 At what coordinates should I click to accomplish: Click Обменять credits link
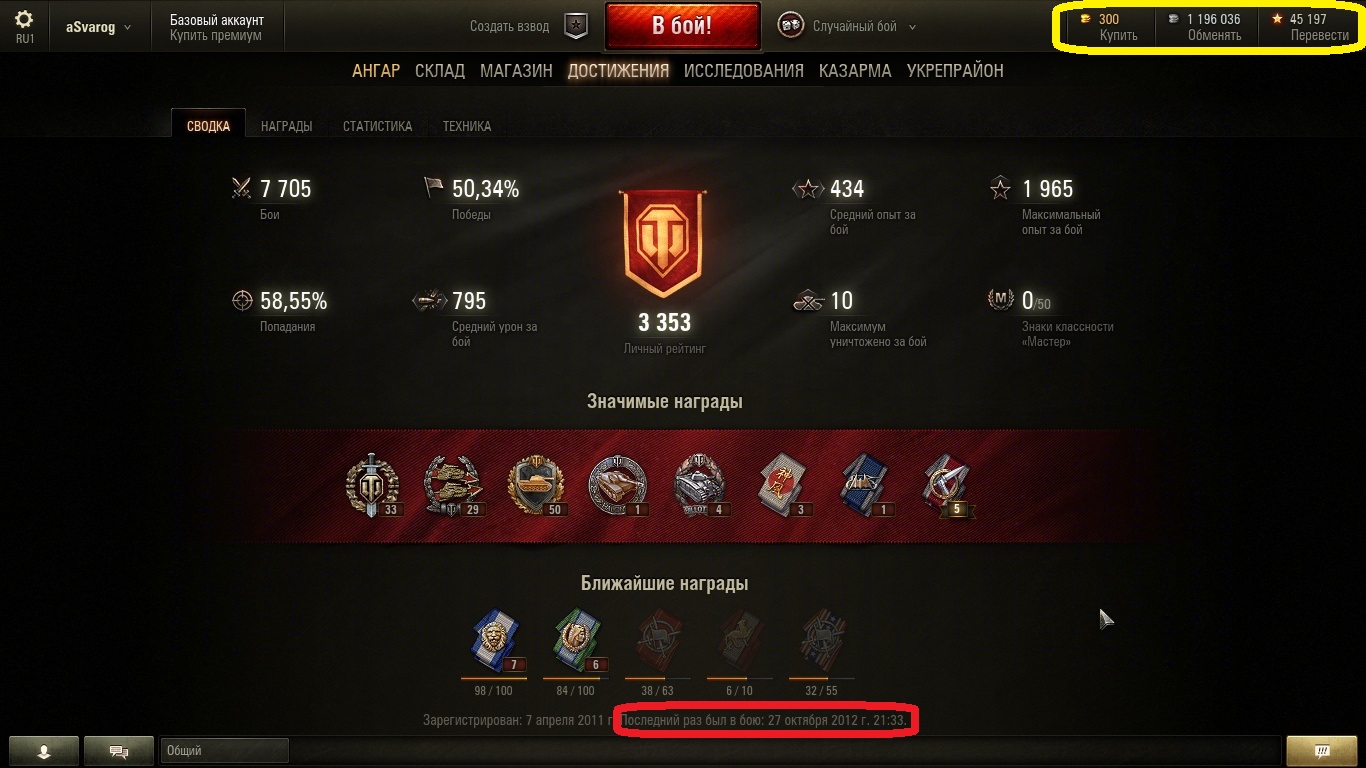[1214, 35]
